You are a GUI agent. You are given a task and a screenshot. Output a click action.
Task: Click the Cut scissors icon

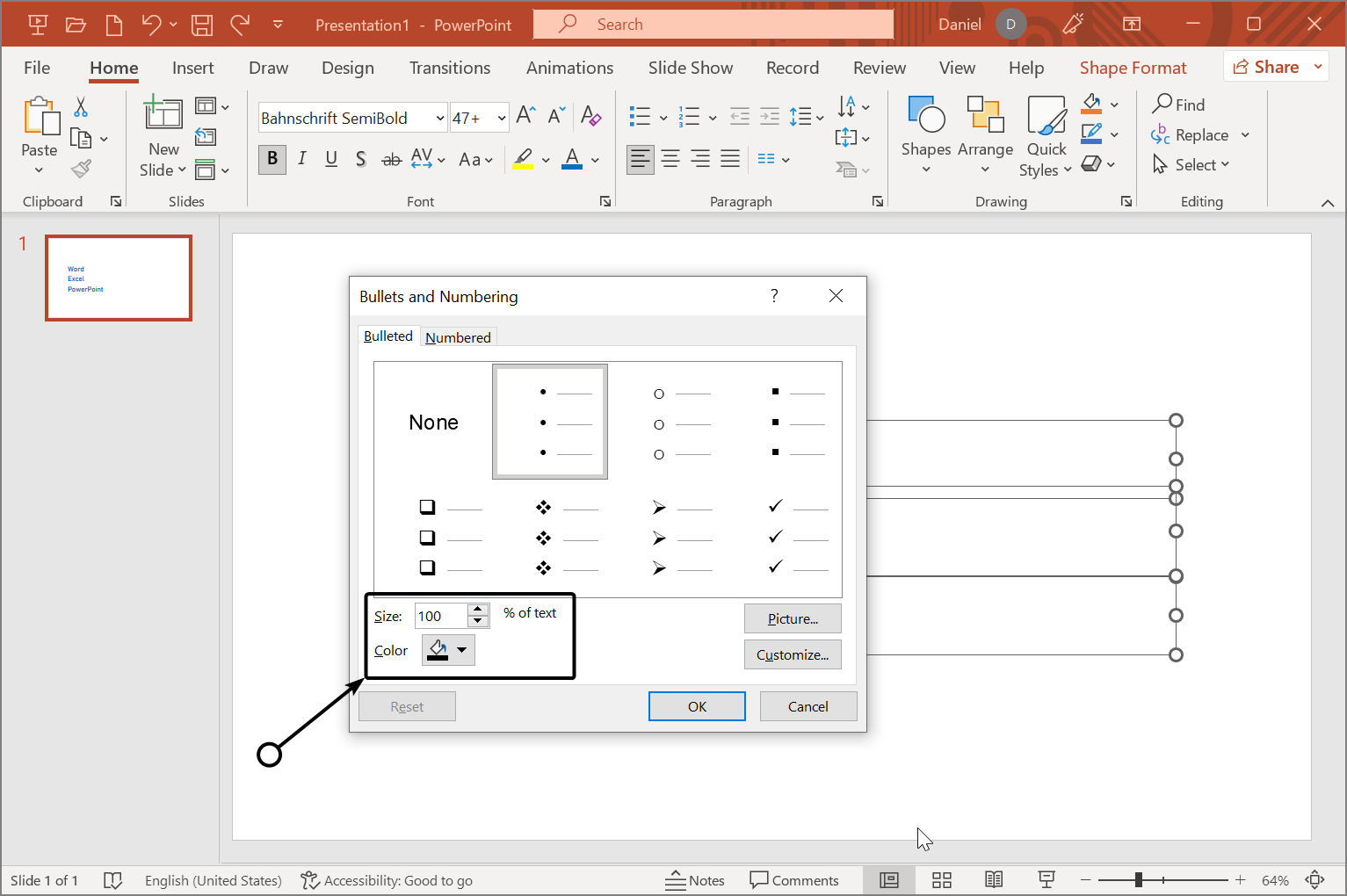tap(81, 107)
